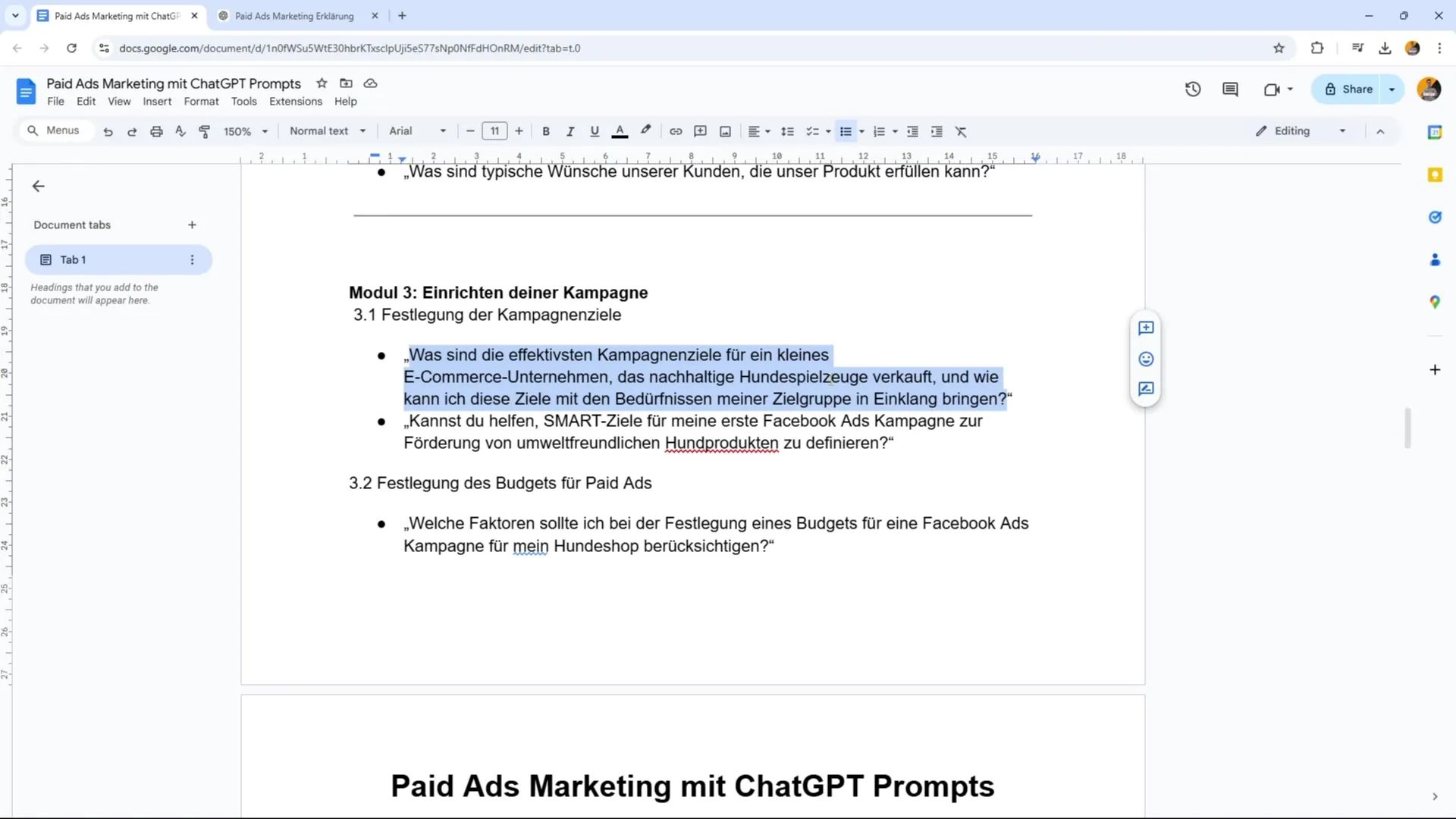Open the Insert menu
This screenshot has width=1456, height=819.
point(157,102)
